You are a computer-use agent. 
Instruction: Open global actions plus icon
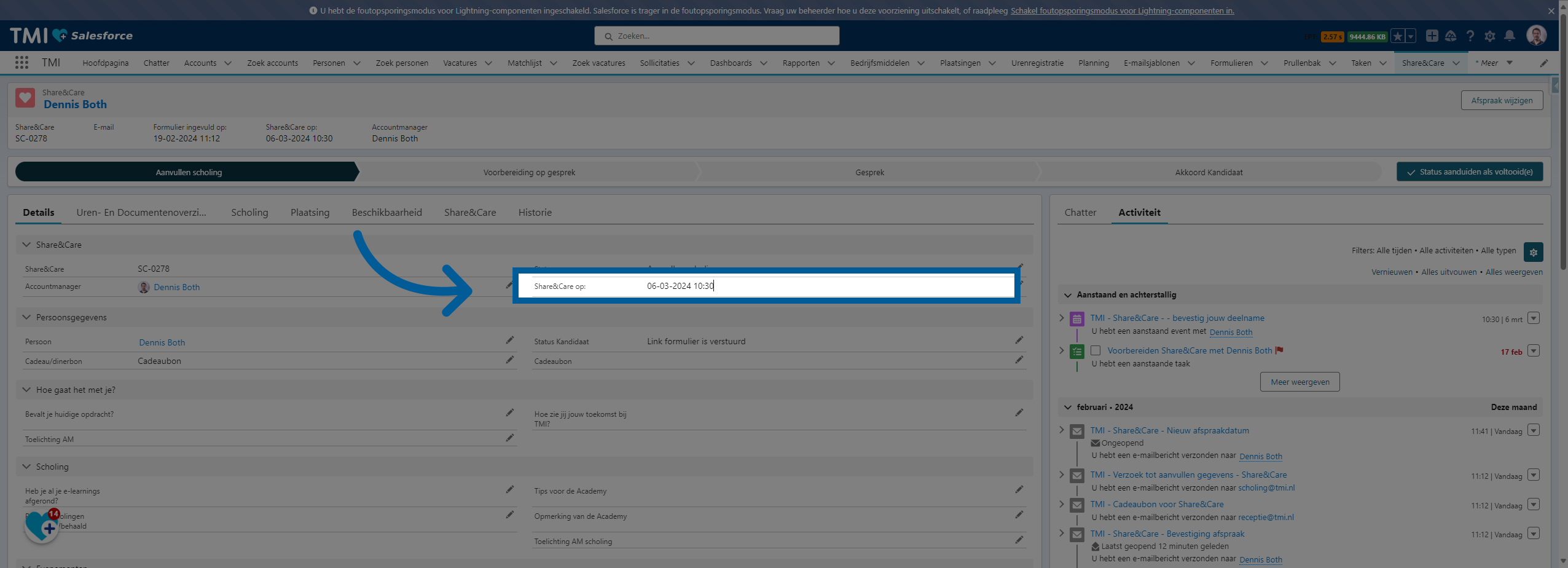click(x=1432, y=36)
